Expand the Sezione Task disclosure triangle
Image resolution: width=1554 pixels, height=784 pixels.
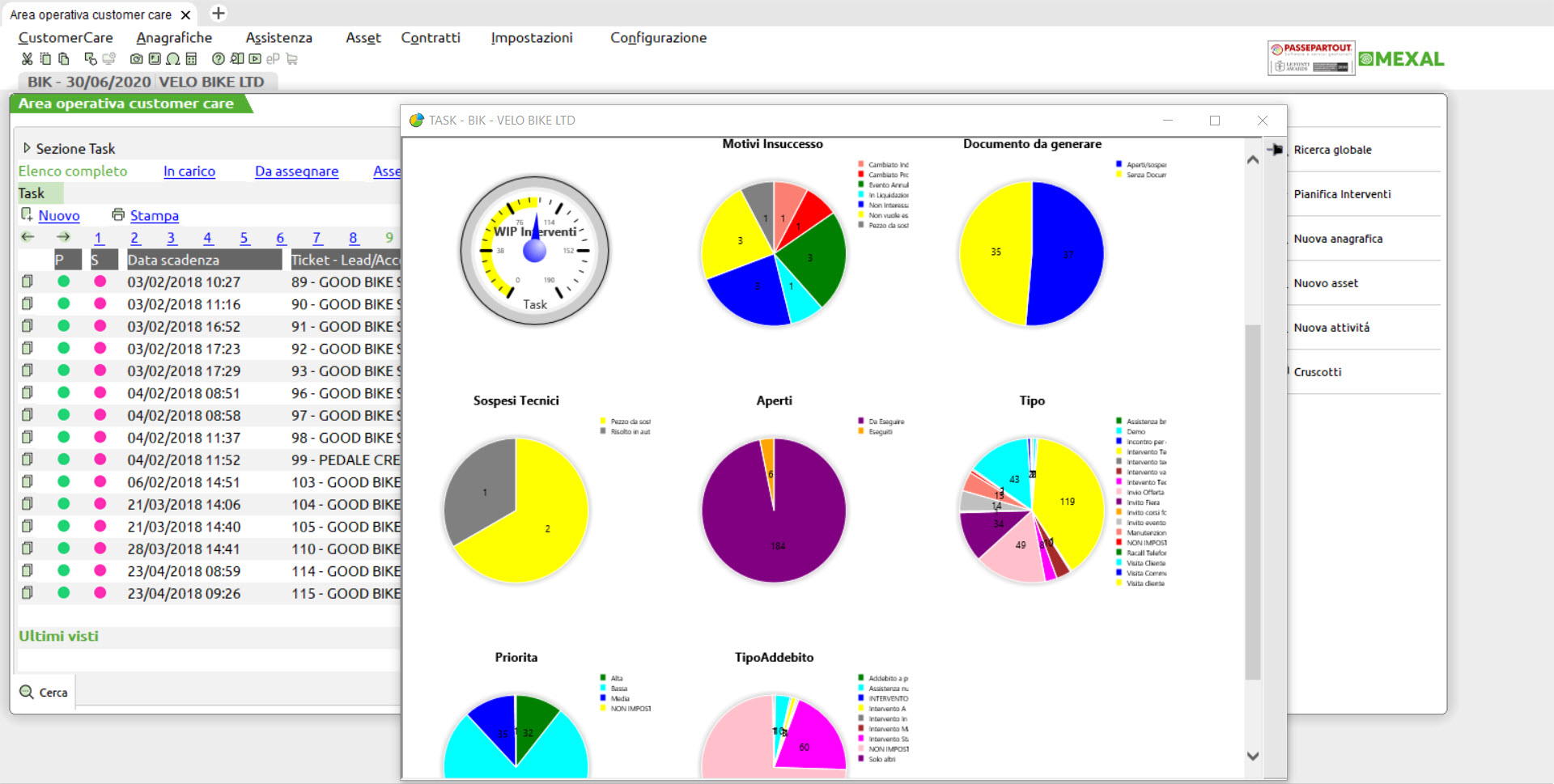(27, 148)
